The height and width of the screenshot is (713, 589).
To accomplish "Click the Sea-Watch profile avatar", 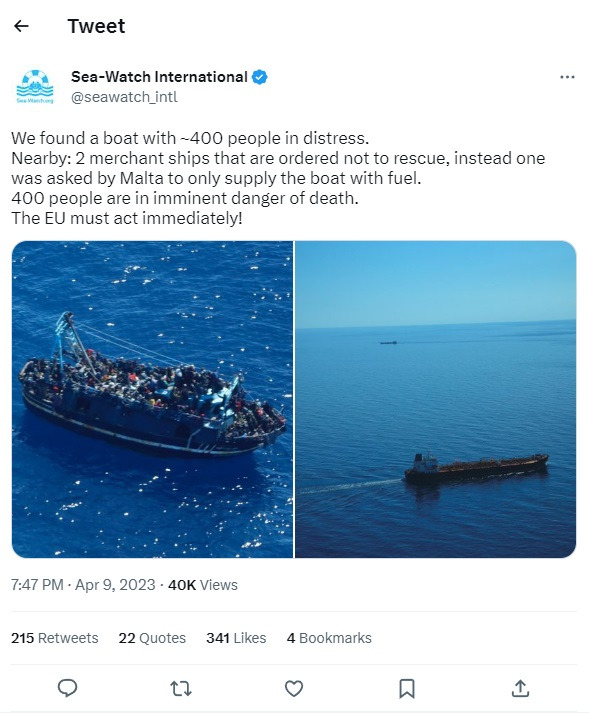I will (35, 87).
